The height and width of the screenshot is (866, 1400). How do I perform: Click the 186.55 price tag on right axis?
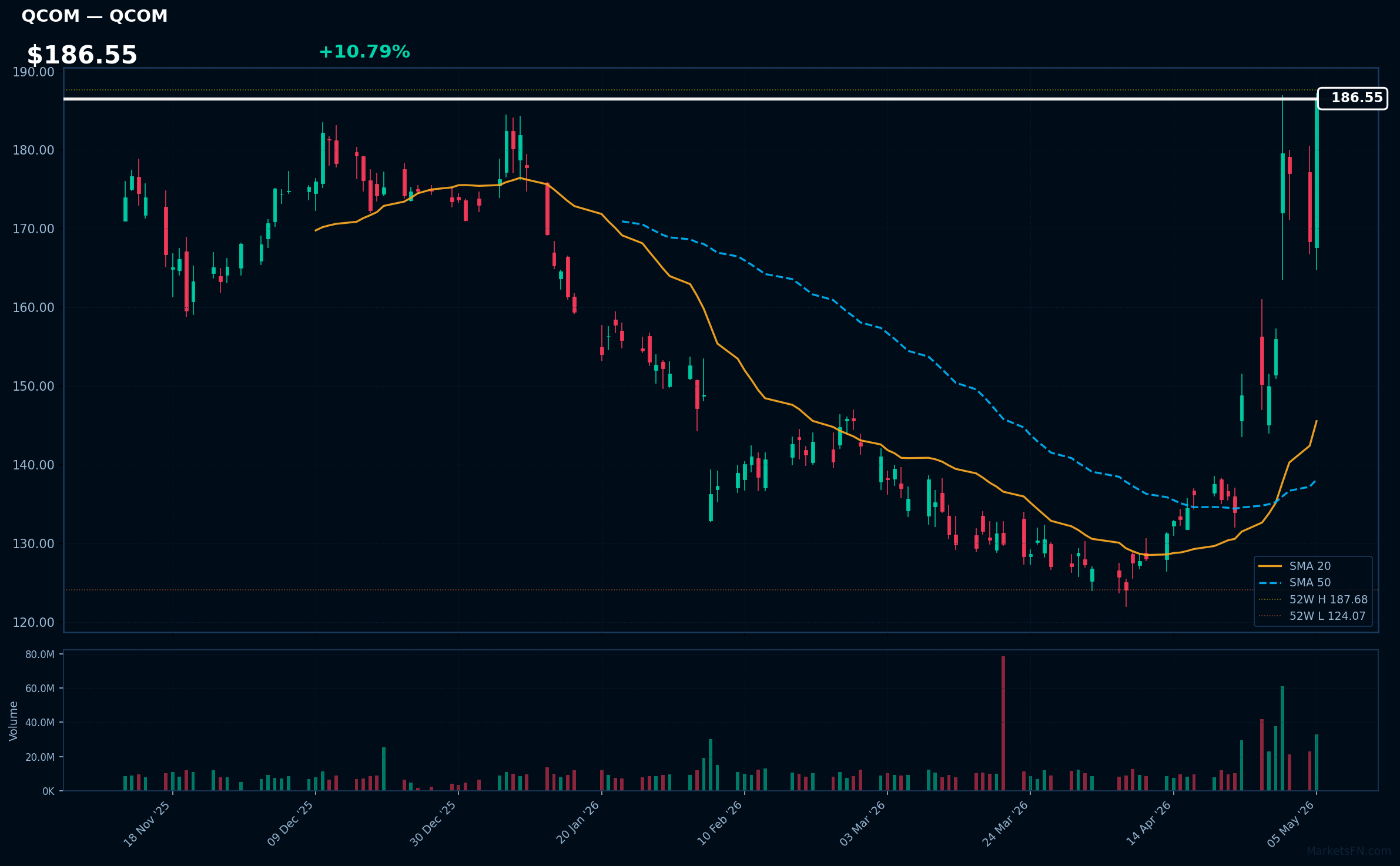click(x=1352, y=98)
